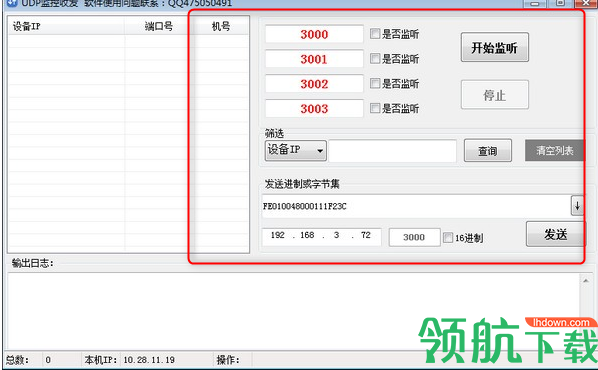Click the 停止 button
This screenshot has width=598, height=370.
[x=495, y=95]
